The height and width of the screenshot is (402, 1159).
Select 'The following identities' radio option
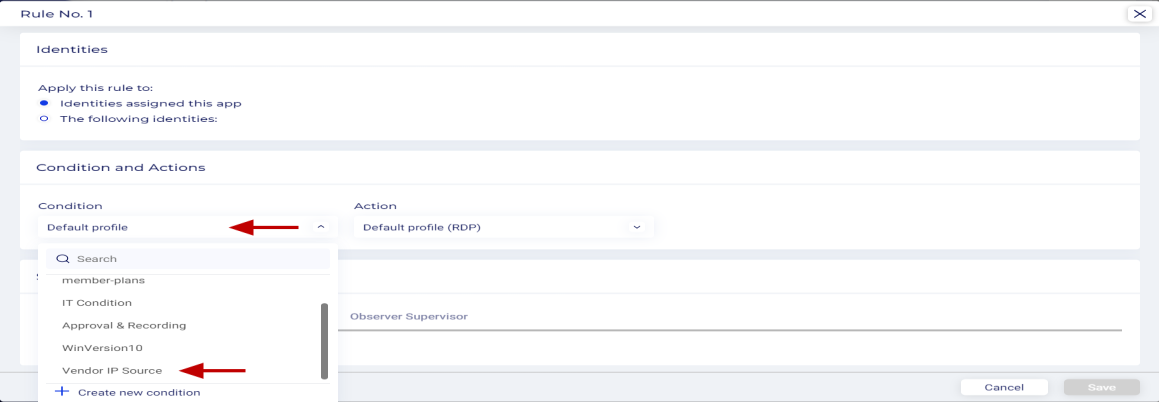click(44, 119)
